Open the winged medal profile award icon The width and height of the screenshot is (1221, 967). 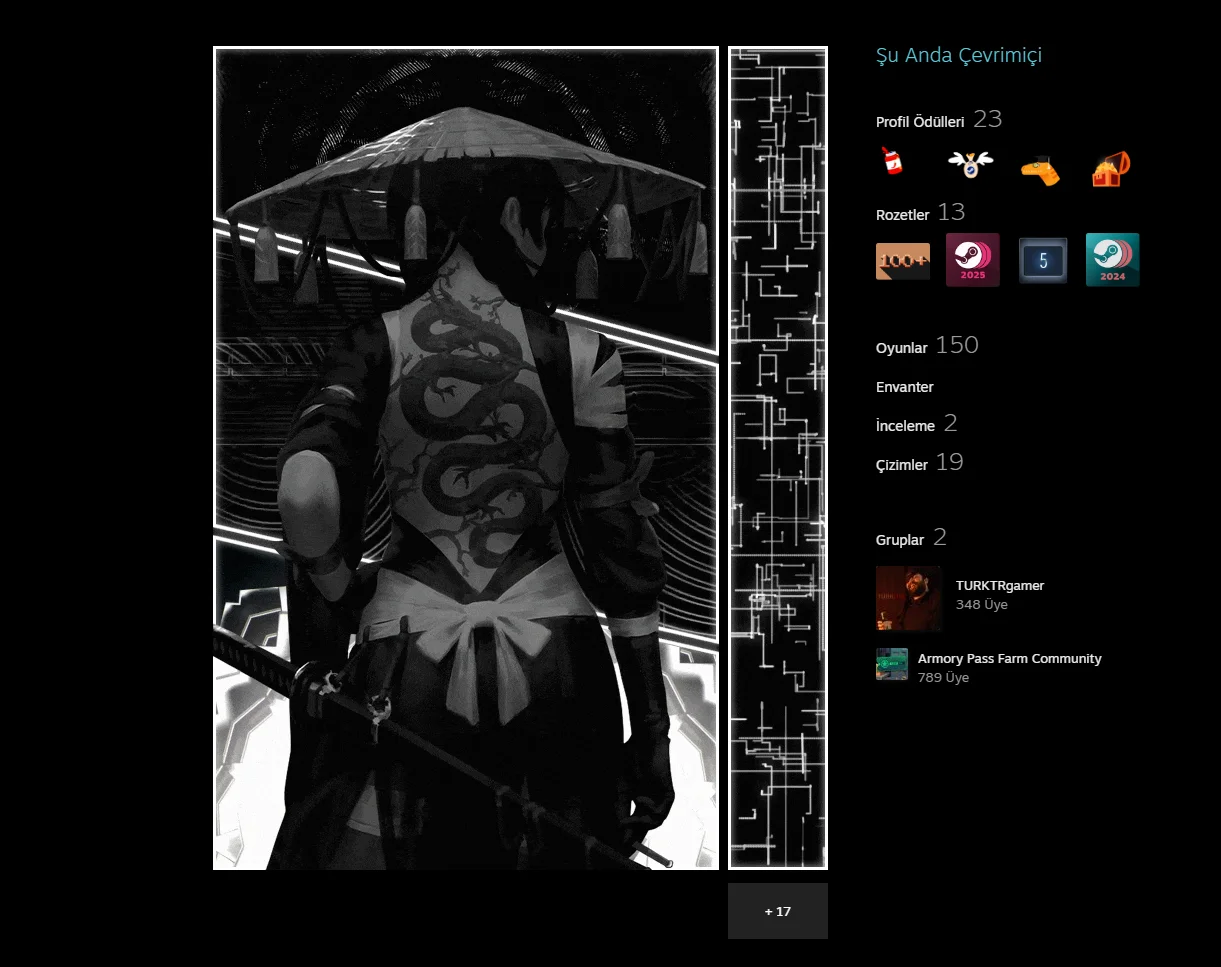pyautogui.click(x=970, y=165)
